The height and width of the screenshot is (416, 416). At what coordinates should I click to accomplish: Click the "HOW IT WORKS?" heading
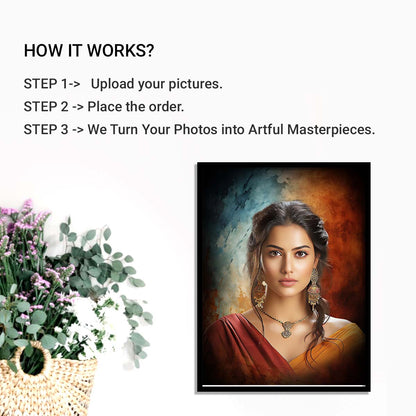pos(89,51)
